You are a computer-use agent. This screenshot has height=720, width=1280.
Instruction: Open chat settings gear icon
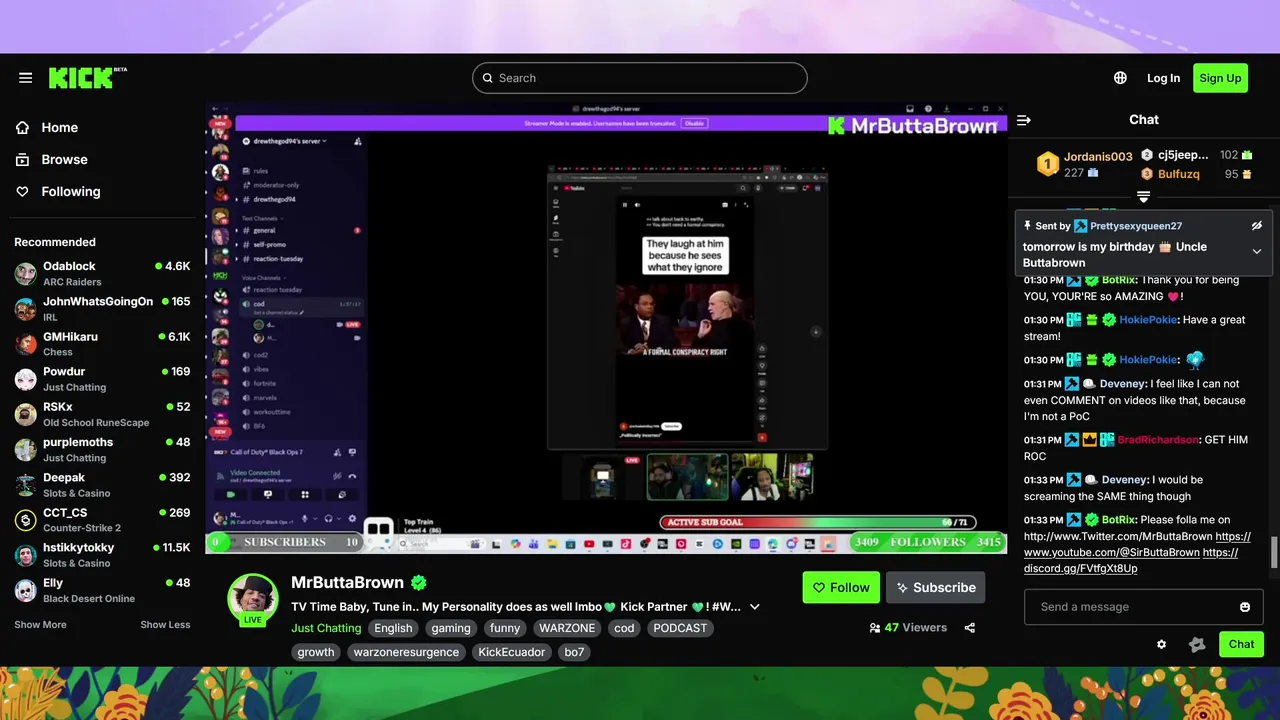point(1161,644)
